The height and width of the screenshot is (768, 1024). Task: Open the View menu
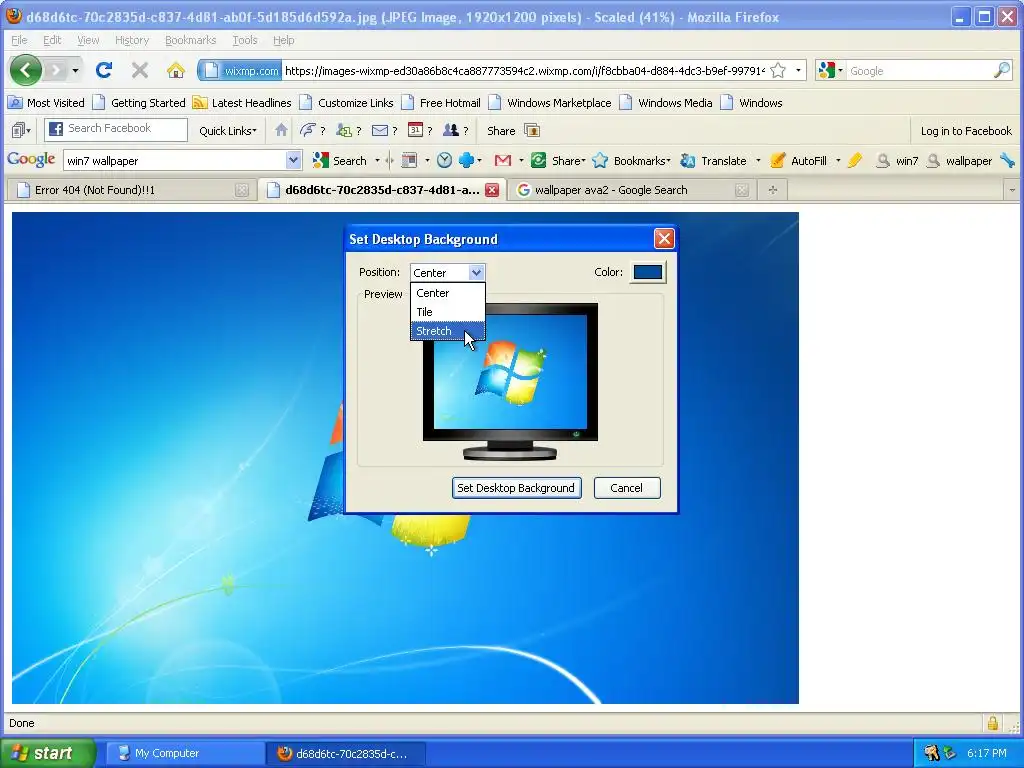point(88,40)
